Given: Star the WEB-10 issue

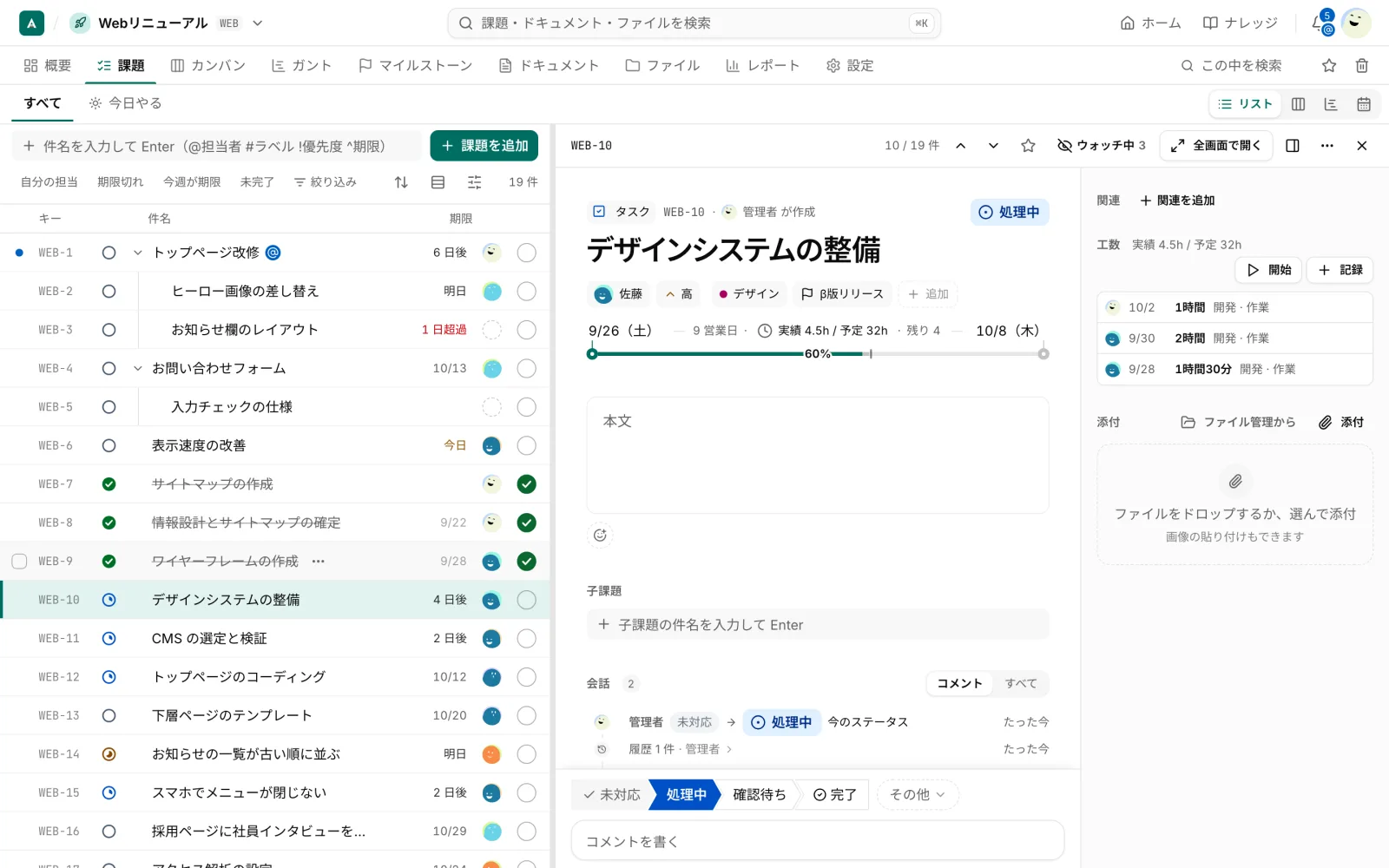Looking at the screenshot, I should tap(1029, 146).
